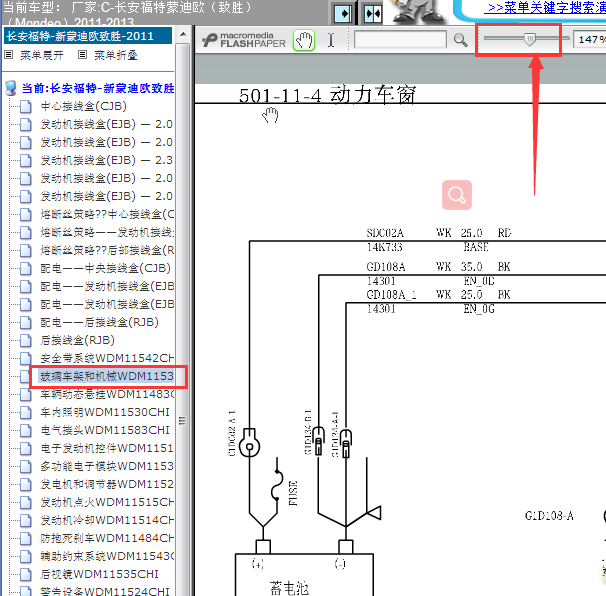Click the zoom level slider thumb

pyautogui.click(x=529, y=39)
